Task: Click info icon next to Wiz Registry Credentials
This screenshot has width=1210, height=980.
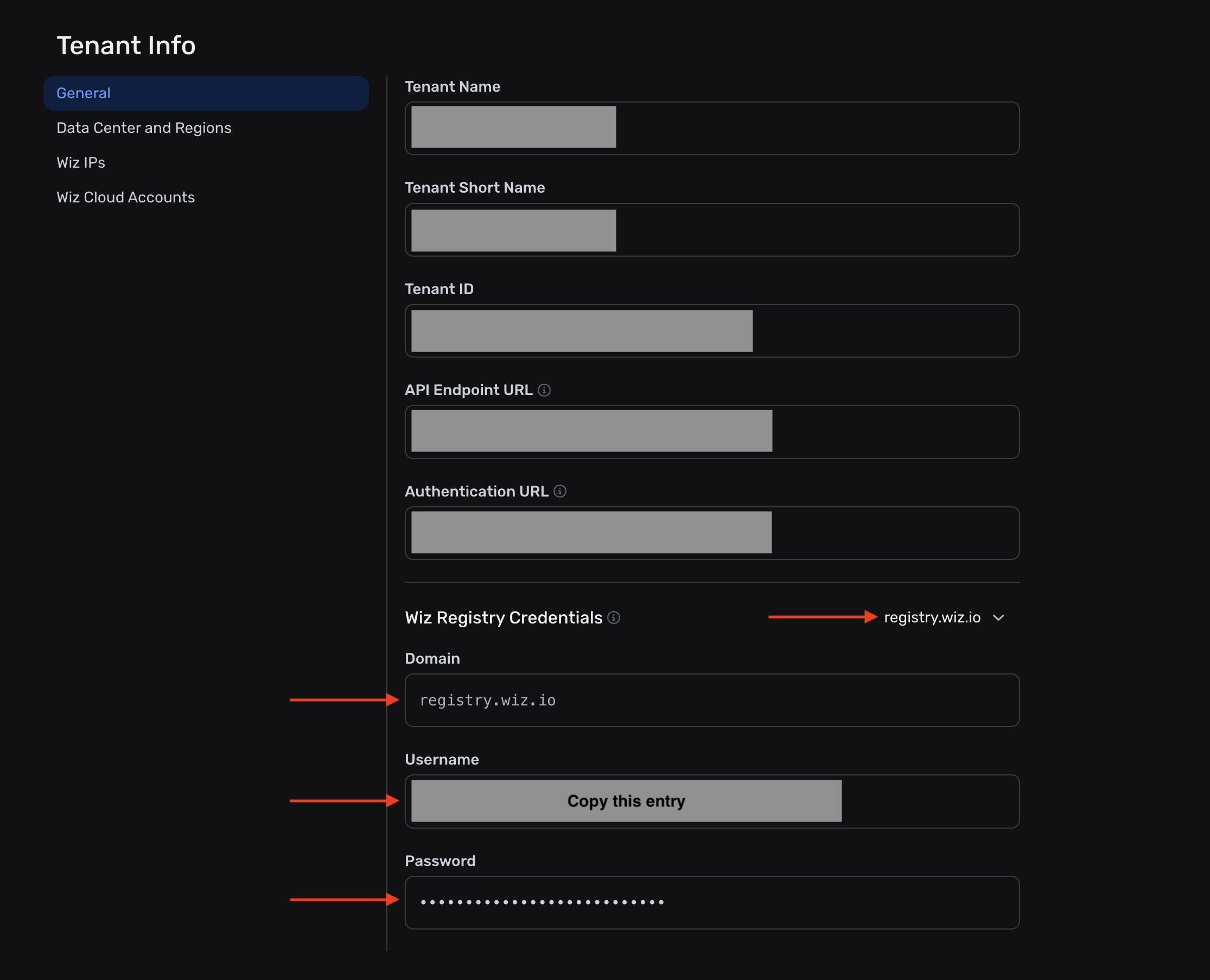Action: [x=614, y=618]
